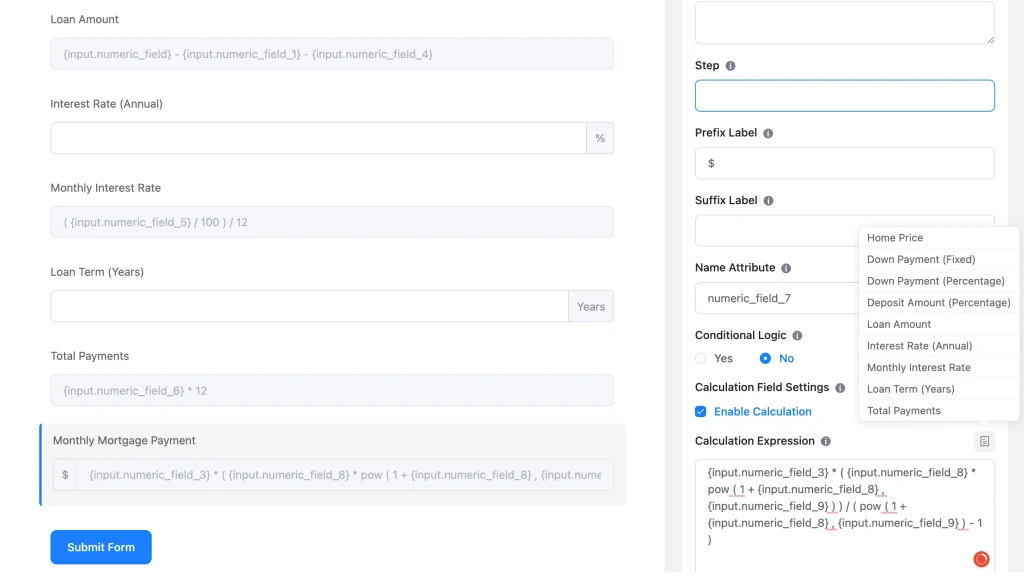Click the Conditional Logic info icon

[x=797, y=336]
